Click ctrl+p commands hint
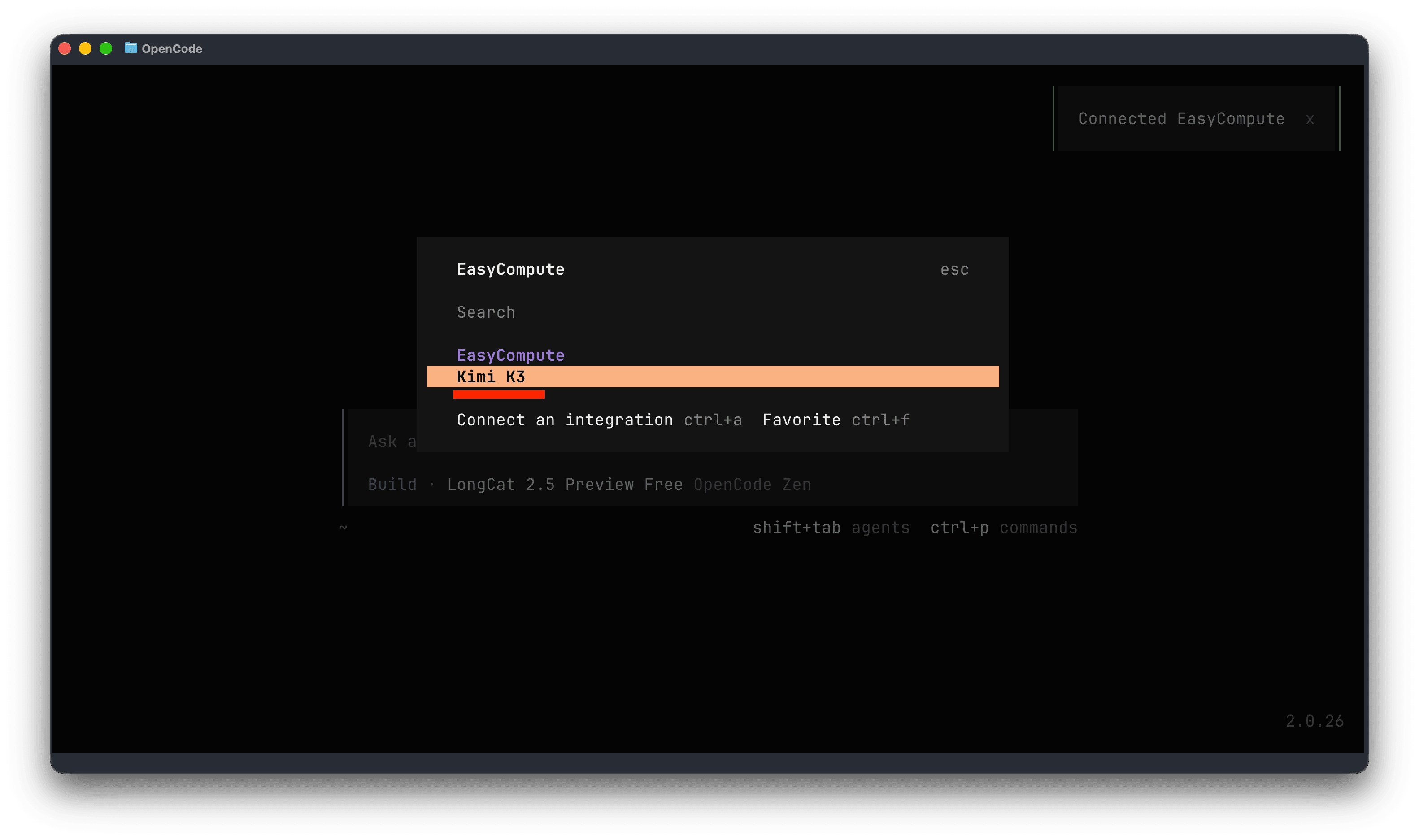Viewport: 1419px width, 840px height. [1003, 528]
